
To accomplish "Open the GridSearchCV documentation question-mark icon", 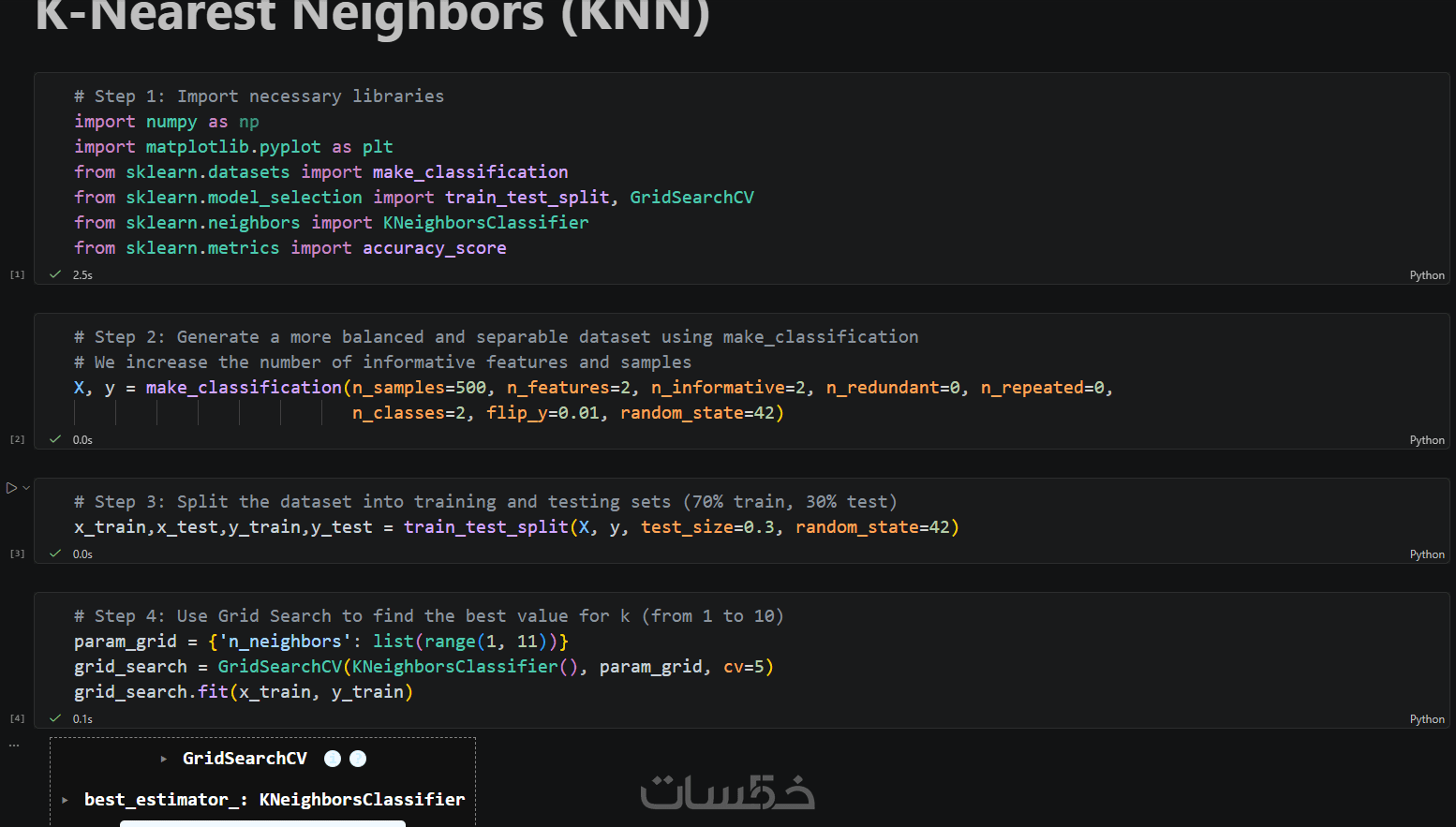I will (358, 759).
